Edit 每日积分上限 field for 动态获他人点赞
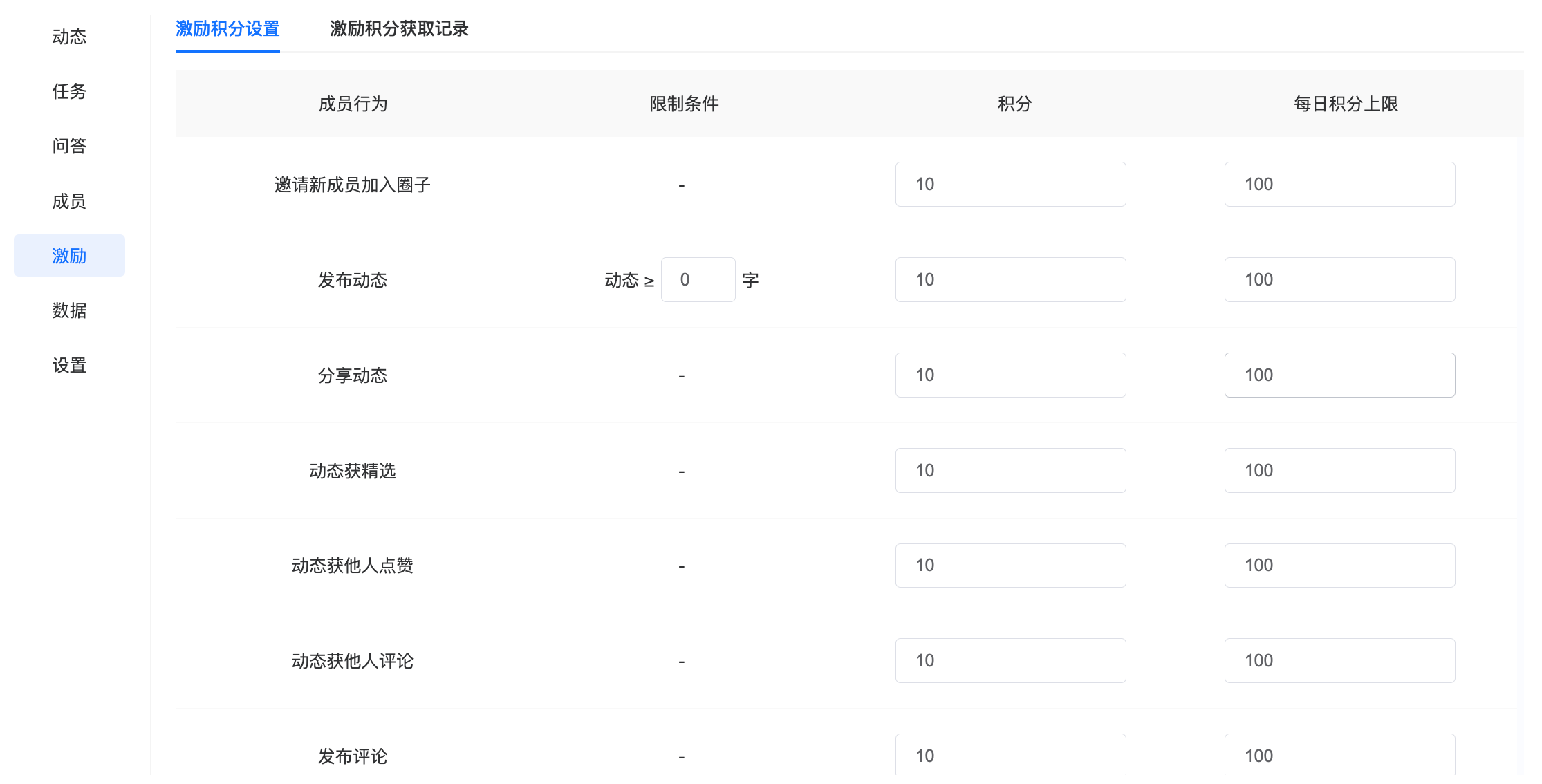Viewport: 1542px width, 784px height. [1339, 566]
